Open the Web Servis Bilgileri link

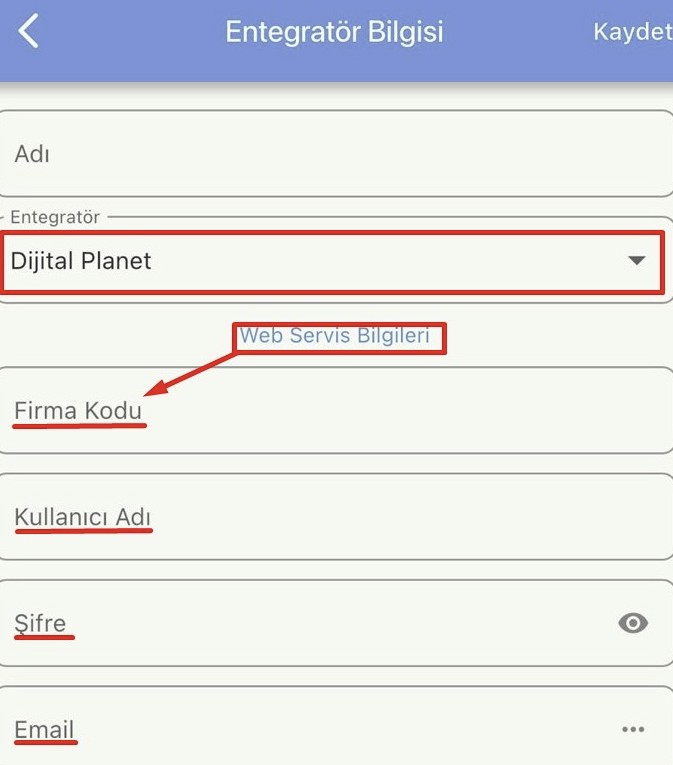tap(334, 336)
